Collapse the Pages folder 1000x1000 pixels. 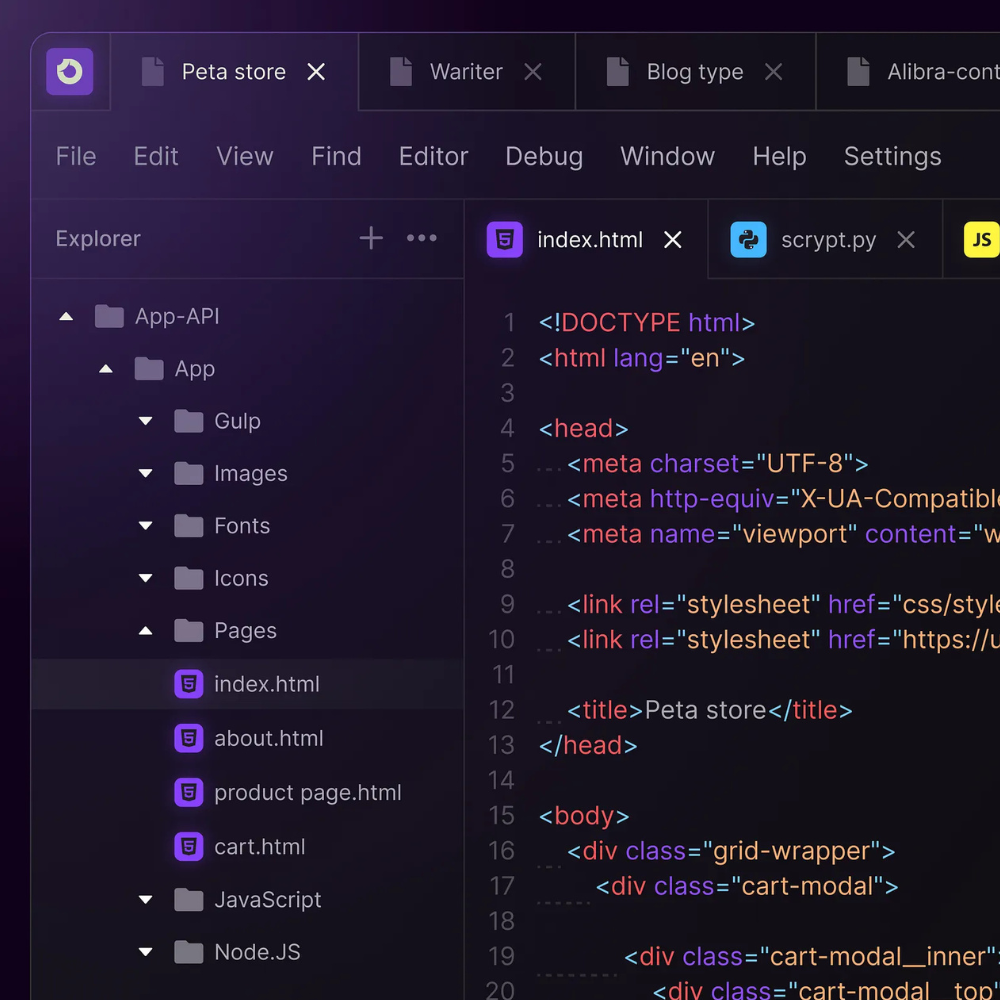(145, 631)
